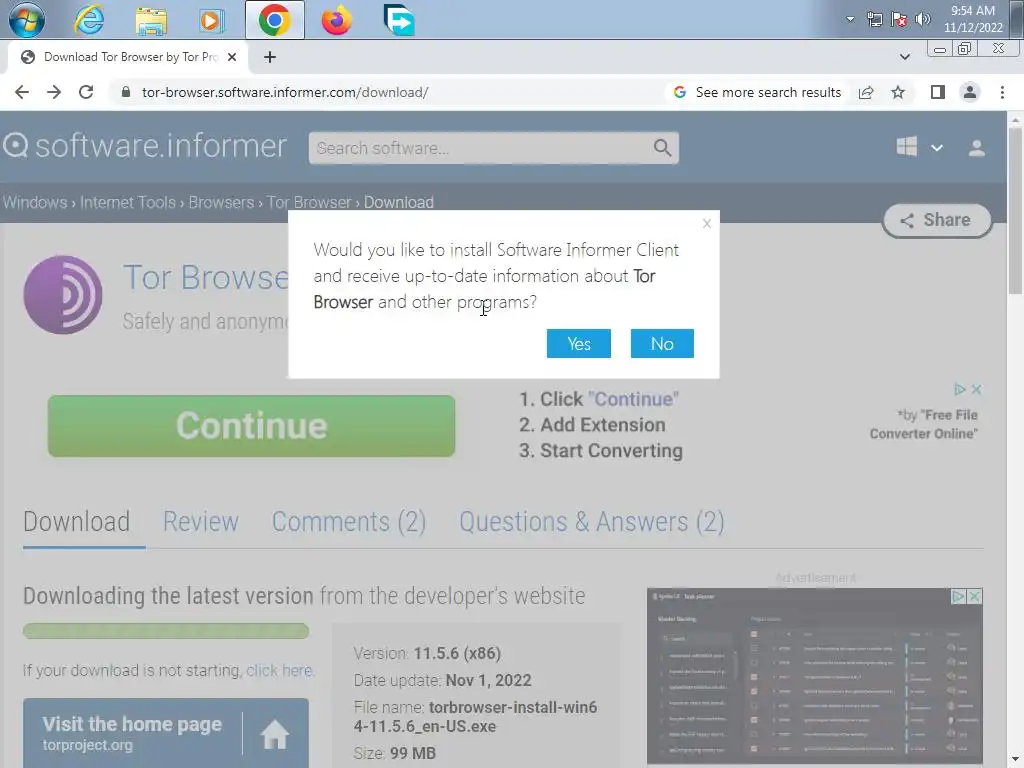
Task: Open the site user account icon
Action: tap(976, 148)
